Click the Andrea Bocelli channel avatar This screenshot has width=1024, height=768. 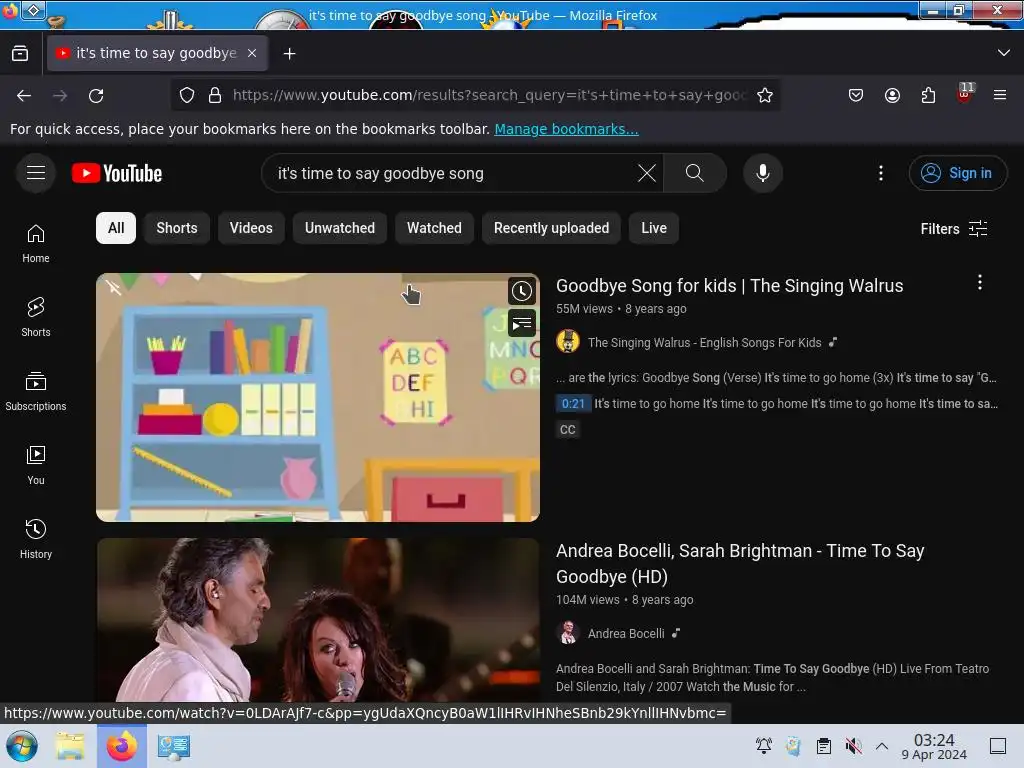pyautogui.click(x=568, y=633)
